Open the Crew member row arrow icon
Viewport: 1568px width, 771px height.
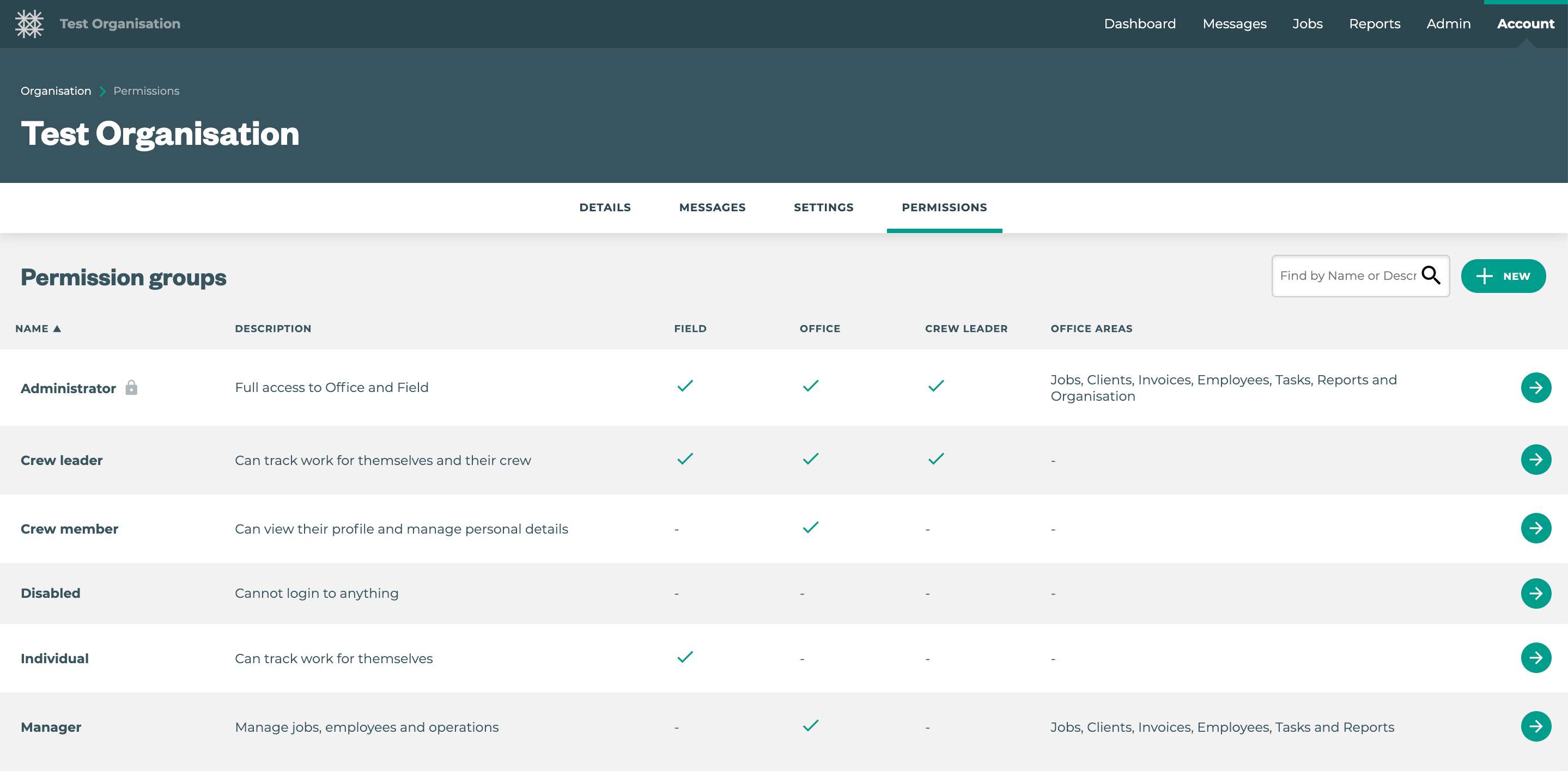click(x=1536, y=528)
